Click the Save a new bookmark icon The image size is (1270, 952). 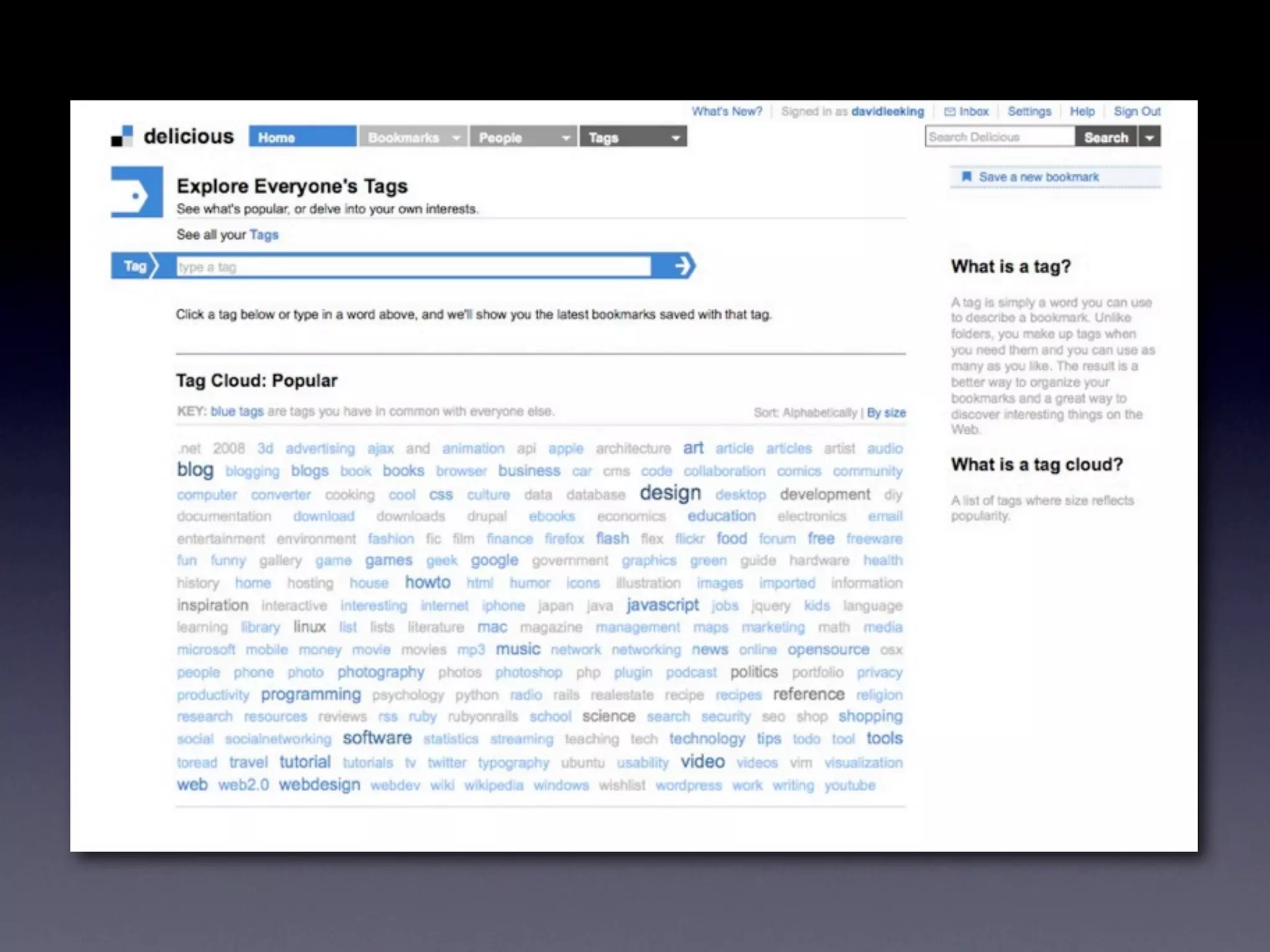click(x=966, y=177)
